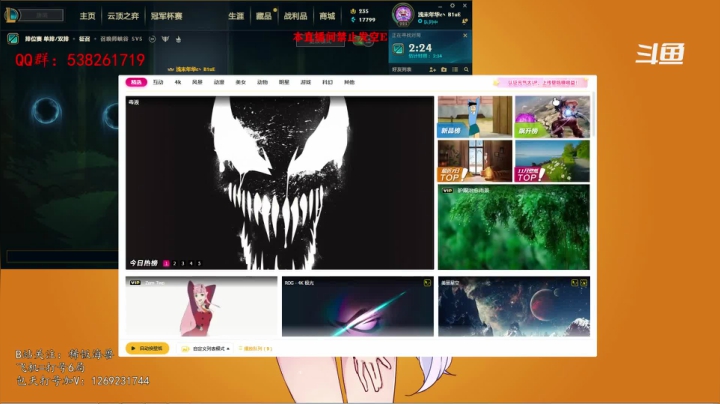Click the wallpaper window vertical scrollbar
The height and width of the screenshot is (404, 720).
(593, 115)
